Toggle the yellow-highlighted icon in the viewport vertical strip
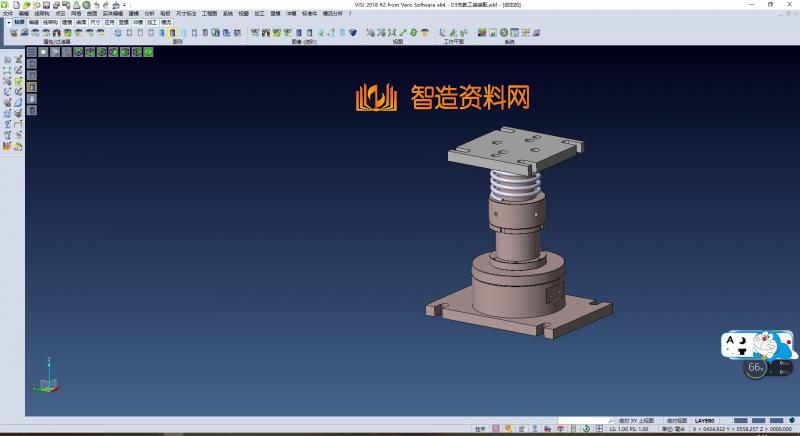This screenshot has height=436, width=800. (32, 87)
